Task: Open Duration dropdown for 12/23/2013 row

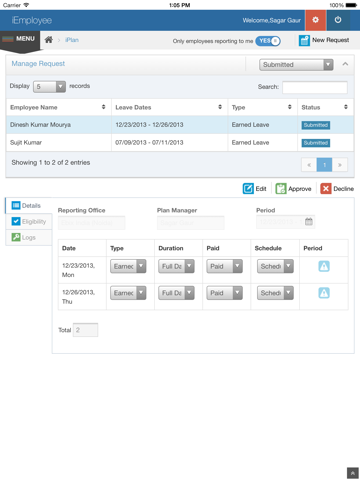Action: coord(176,266)
